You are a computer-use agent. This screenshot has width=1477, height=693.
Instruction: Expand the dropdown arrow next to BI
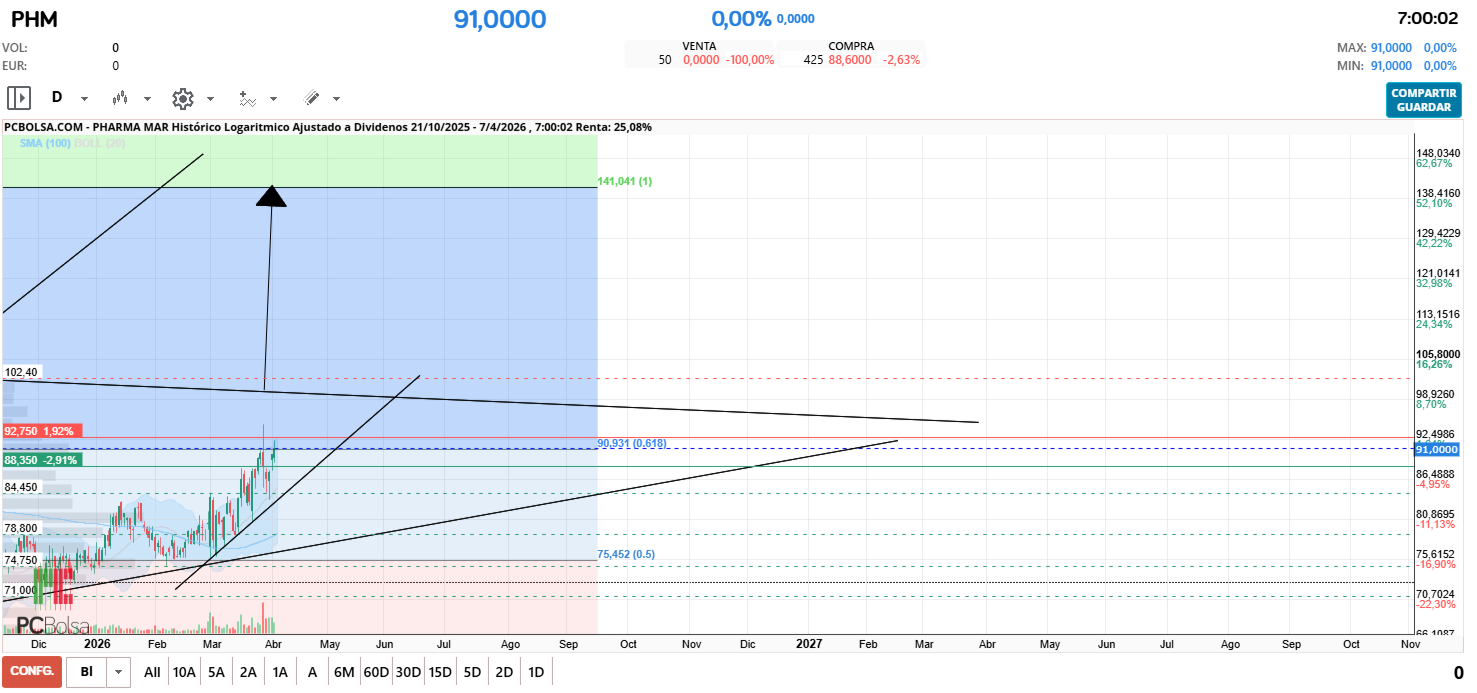119,672
